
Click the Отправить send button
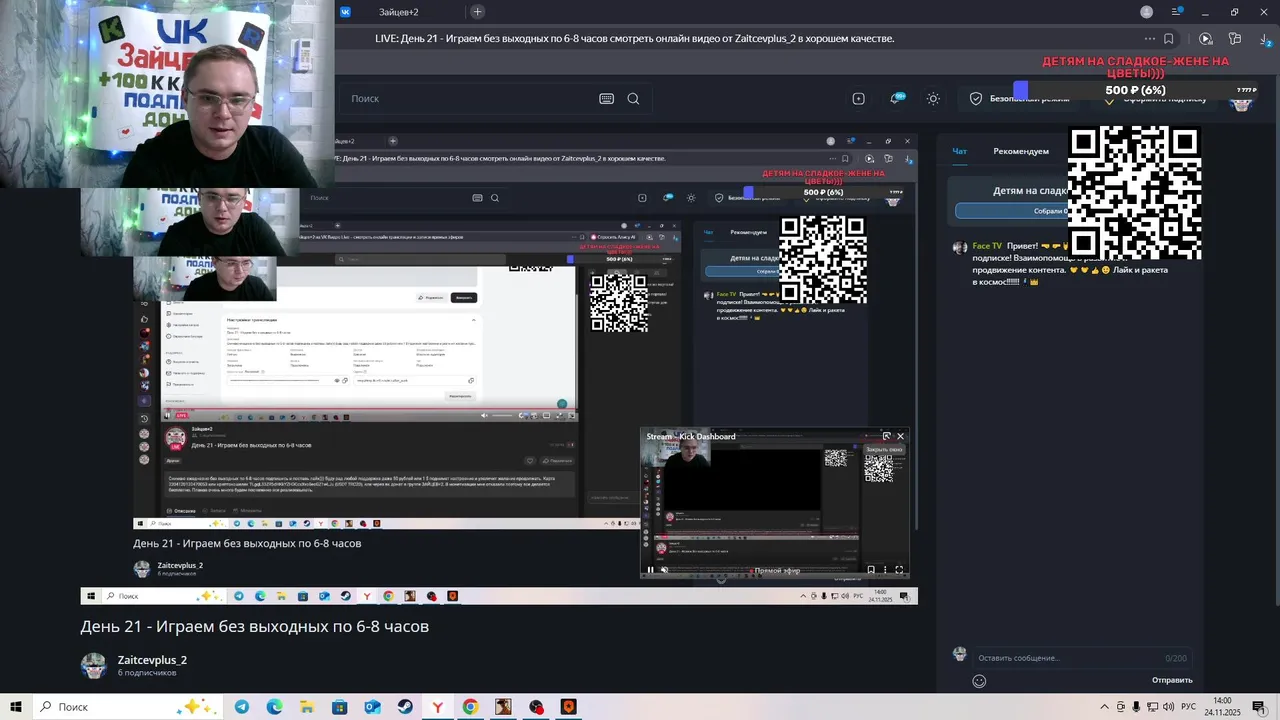[1172, 680]
